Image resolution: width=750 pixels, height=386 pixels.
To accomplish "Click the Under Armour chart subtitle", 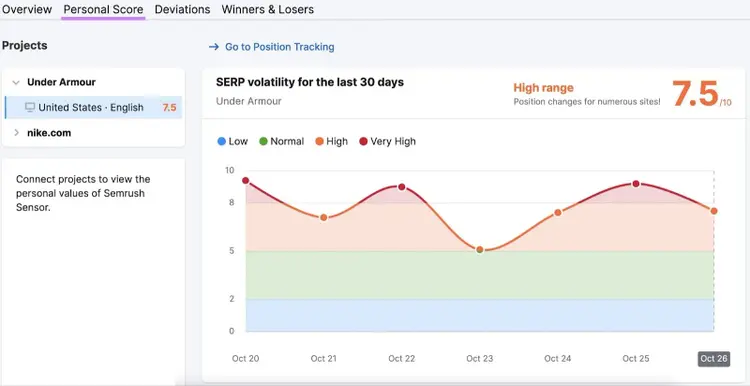I will coord(249,101).
